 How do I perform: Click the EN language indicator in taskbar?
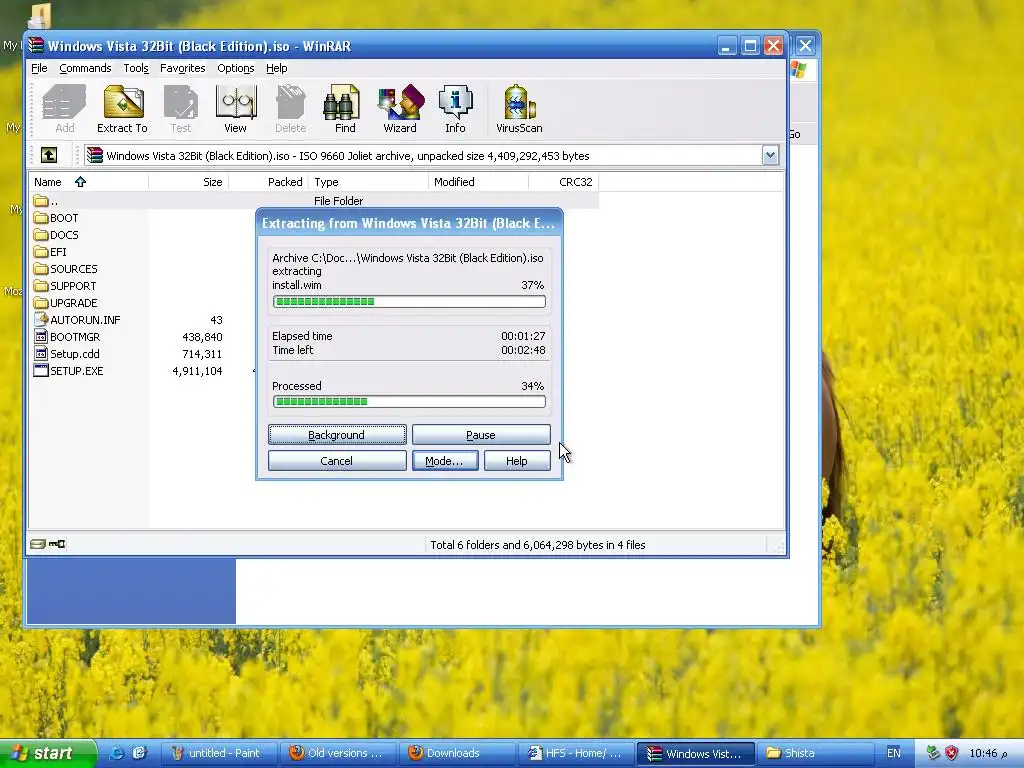point(893,753)
